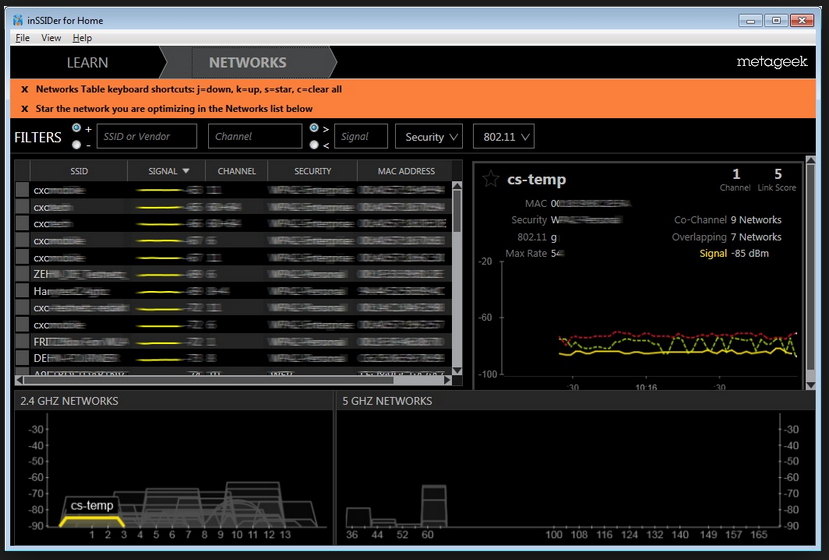Click the networks table scroll up arrow
This screenshot has height=560, width=829.
(457, 186)
